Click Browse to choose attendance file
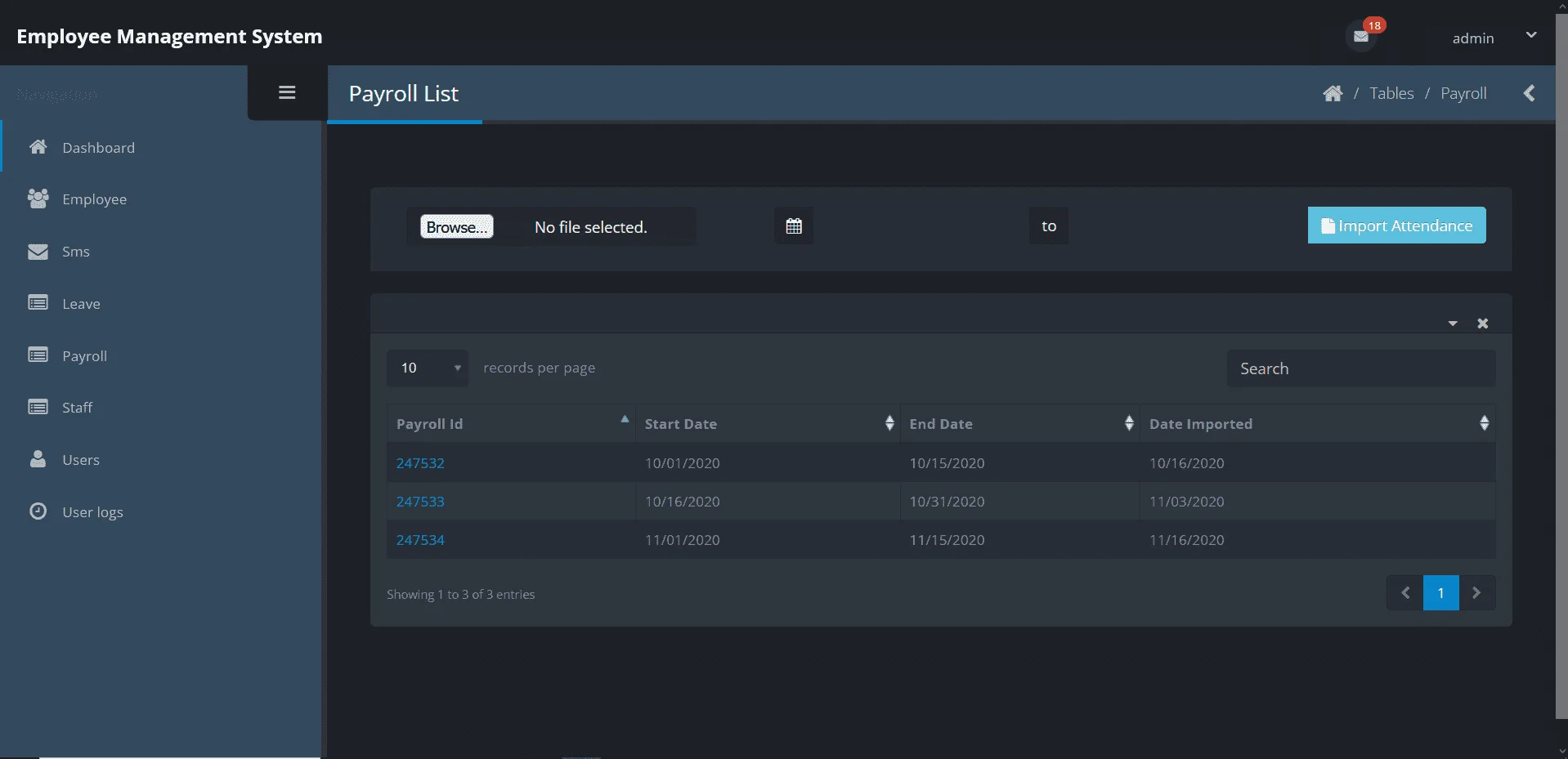The image size is (1568, 759). [457, 226]
